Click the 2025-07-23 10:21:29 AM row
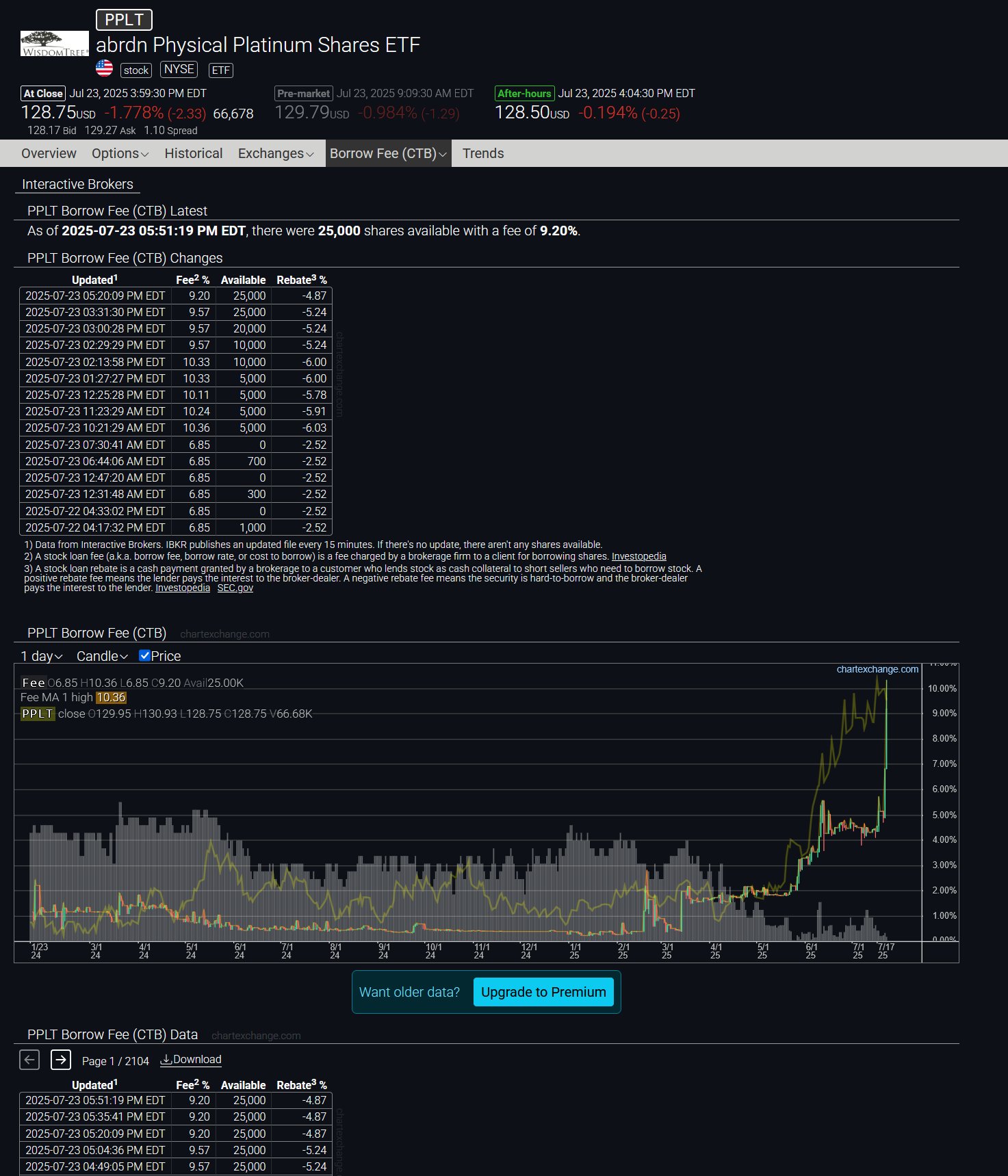 point(176,428)
